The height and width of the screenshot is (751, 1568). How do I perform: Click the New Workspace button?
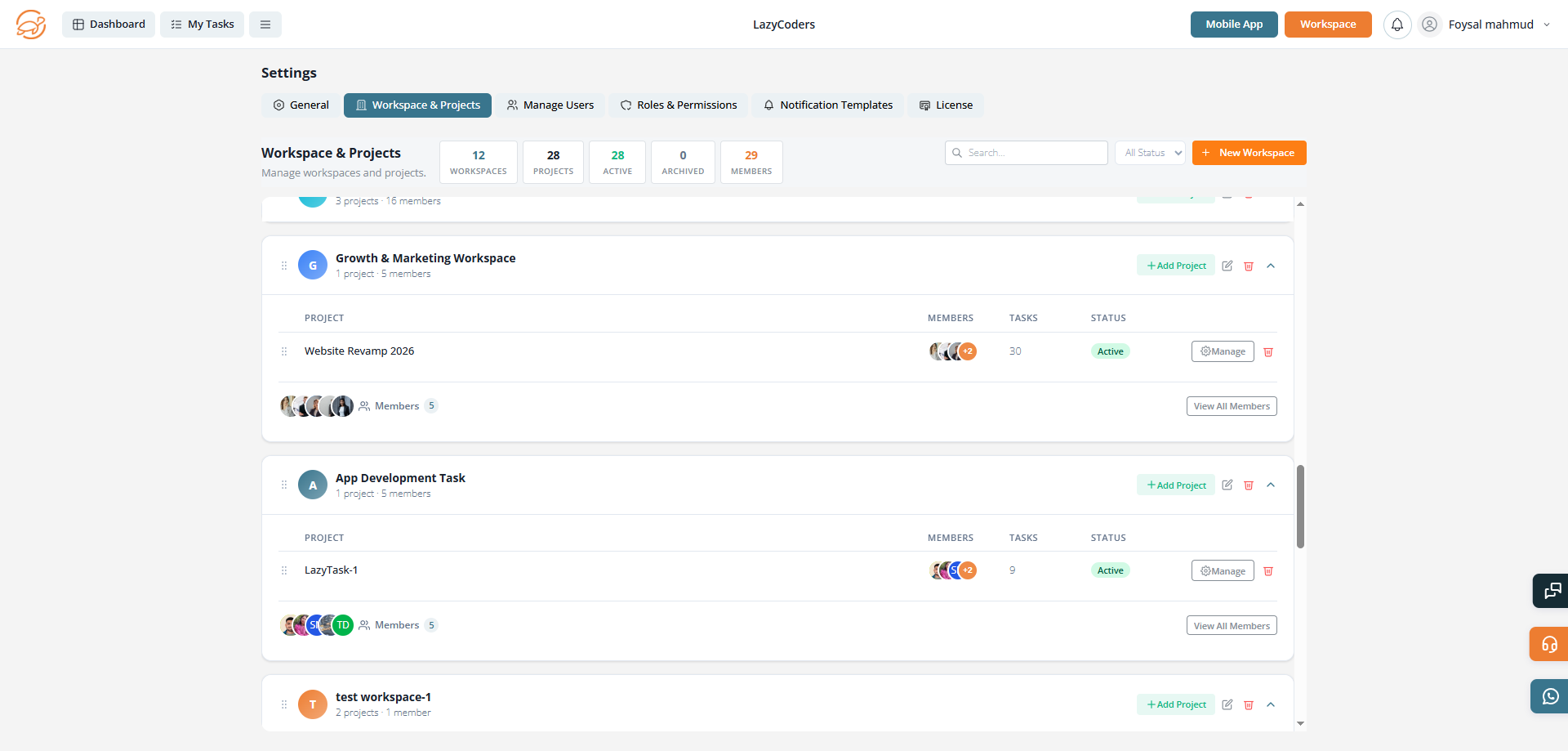coord(1249,153)
